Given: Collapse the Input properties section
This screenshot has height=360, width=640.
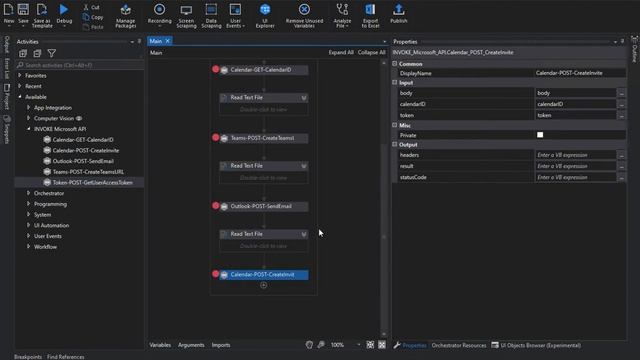Looking at the screenshot, I should click(x=395, y=82).
